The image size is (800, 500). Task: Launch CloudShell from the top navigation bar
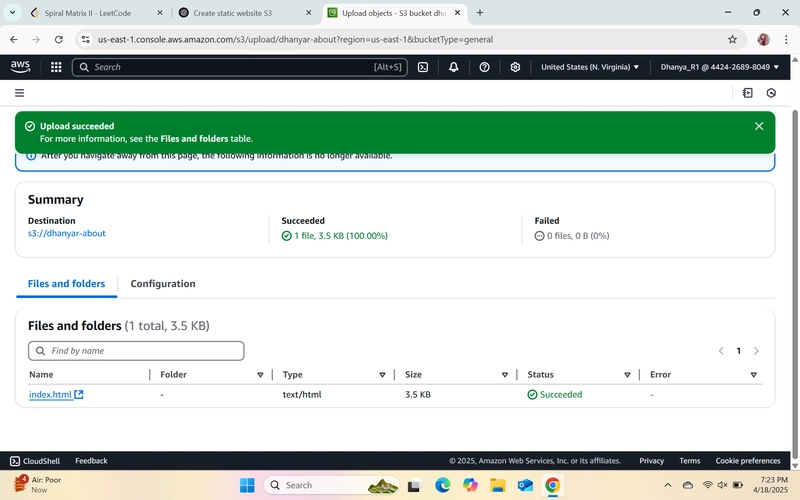tap(423, 67)
